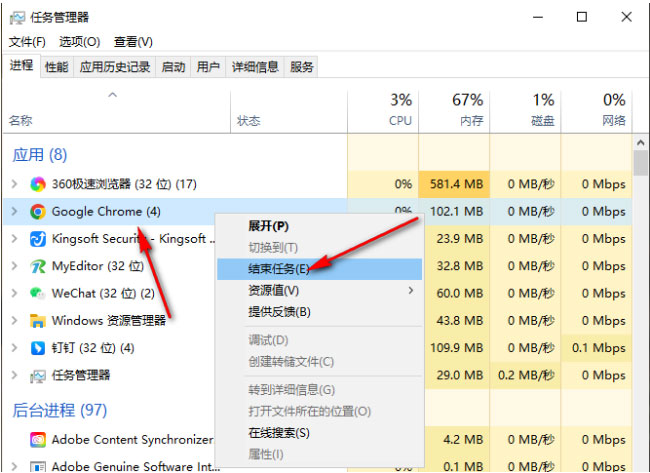Open the 查看(V) menu
This screenshot has width=650, height=473.
[x=133, y=42]
